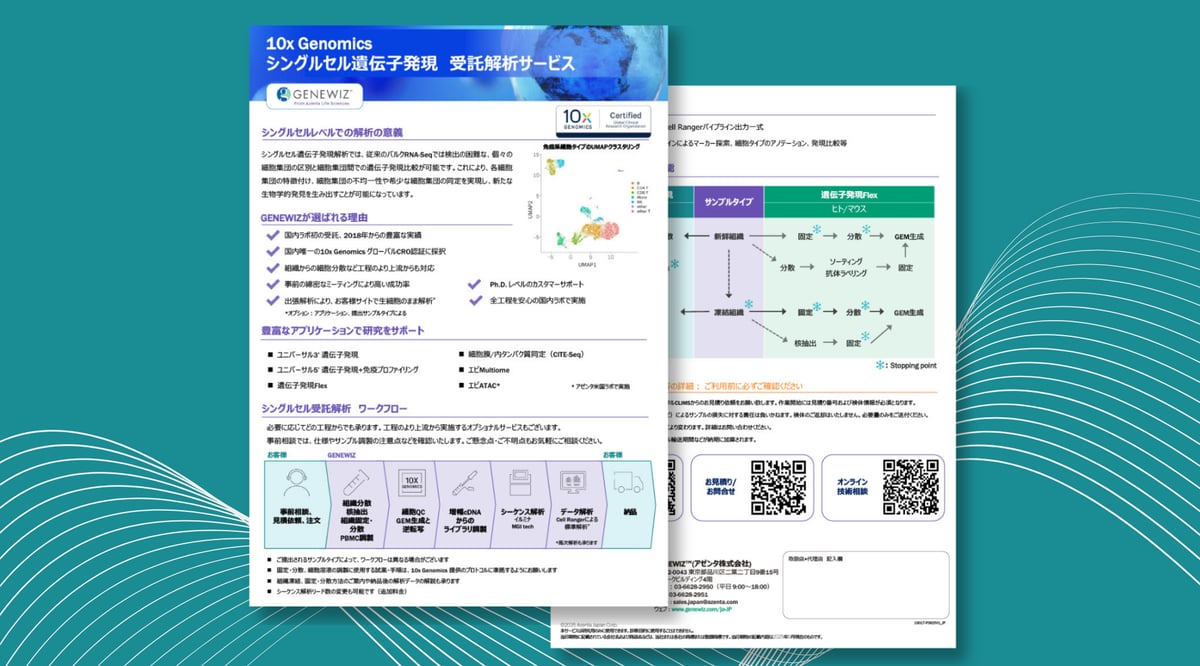Click the UMAP clustering scatter plot
The height and width of the screenshot is (666, 1200).
(590, 204)
